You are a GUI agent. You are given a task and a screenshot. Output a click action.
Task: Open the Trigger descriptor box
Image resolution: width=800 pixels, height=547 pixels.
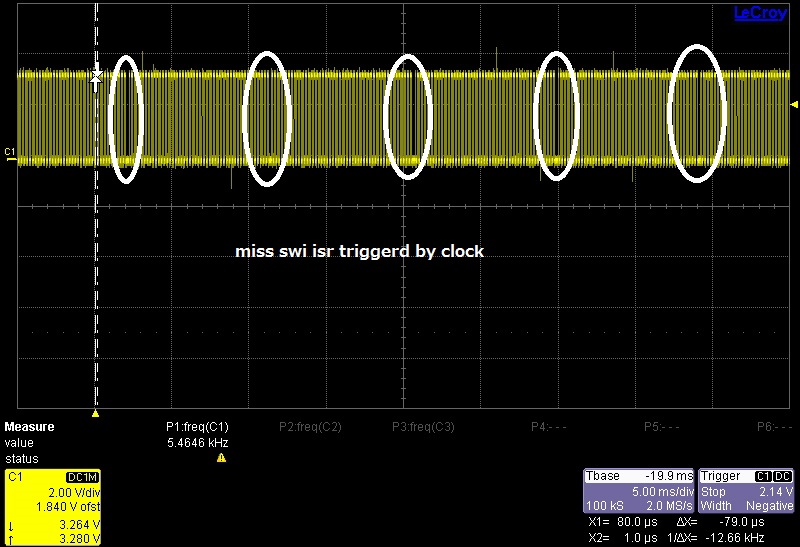pyautogui.click(x=746, y=491)
